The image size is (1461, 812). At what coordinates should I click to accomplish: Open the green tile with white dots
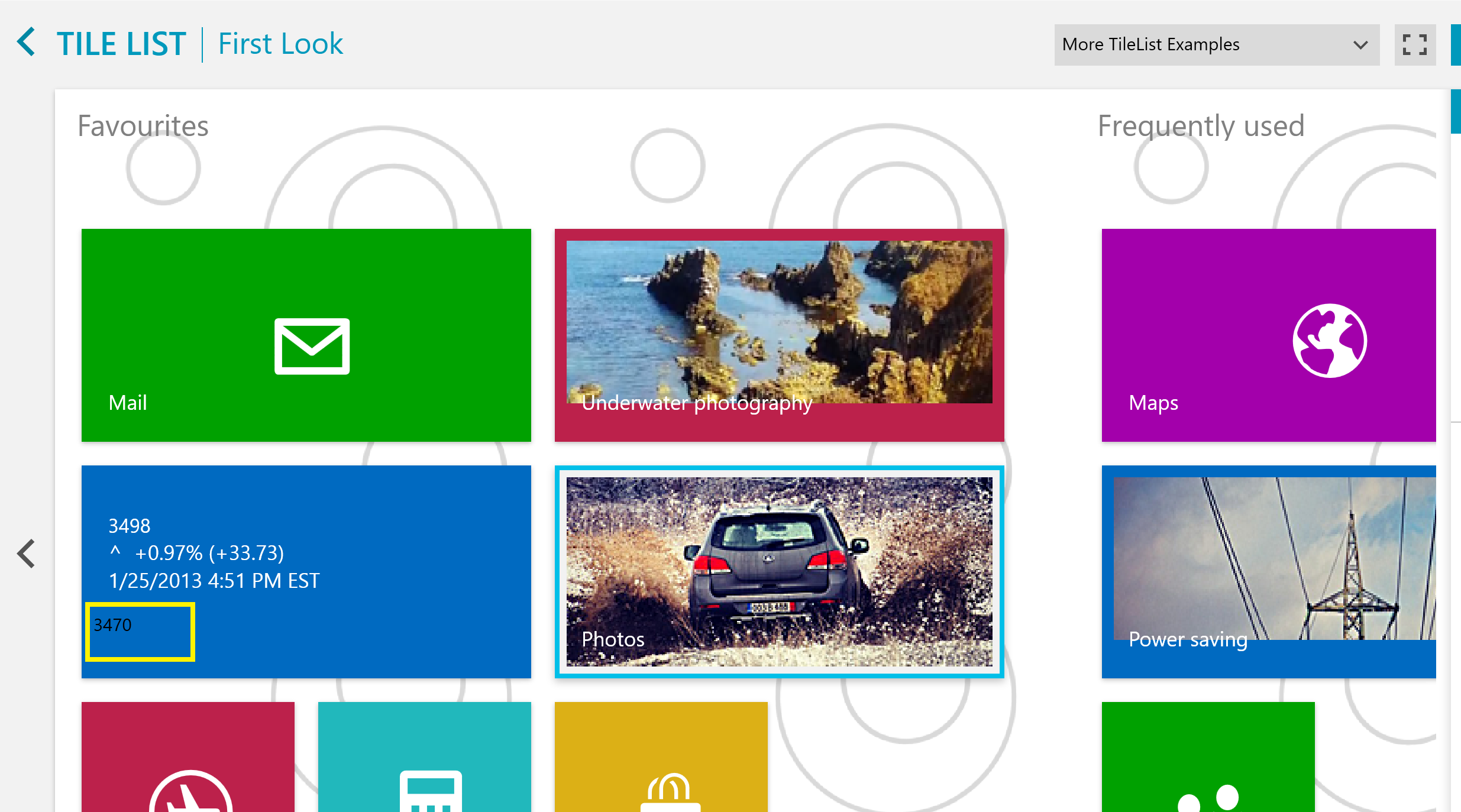[x=1208, y=757]
